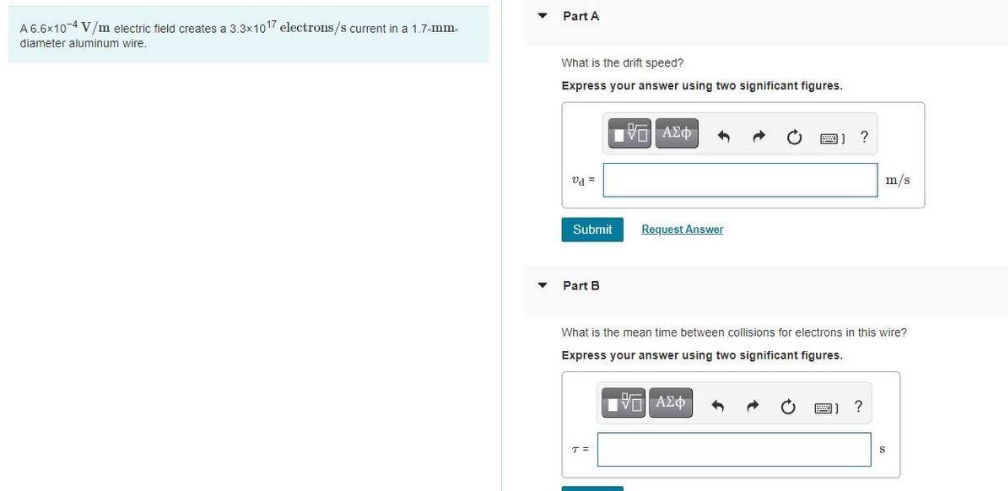
Task: Click undo arrow in Part A toolbar
Action: click(724, 137)
